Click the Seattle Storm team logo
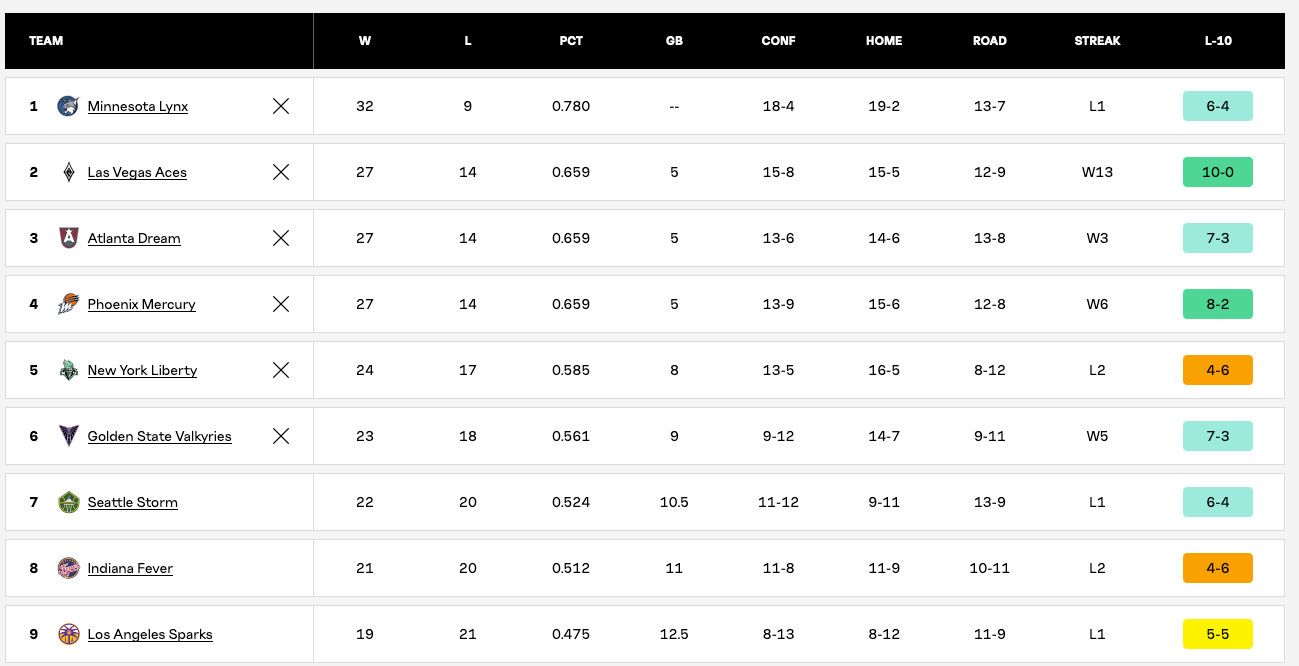The width and height of the screenshot is (1299, 666). tap(68, 502)
